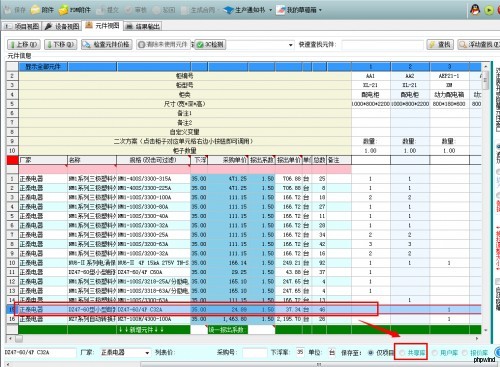Click the 采购号 input field
This screenshot has width=500, height=367.
click(255, 352)
